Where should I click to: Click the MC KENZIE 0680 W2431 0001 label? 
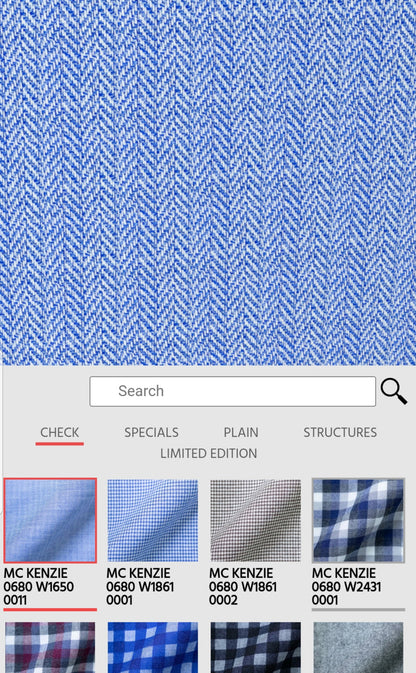(x=346, y=586)
